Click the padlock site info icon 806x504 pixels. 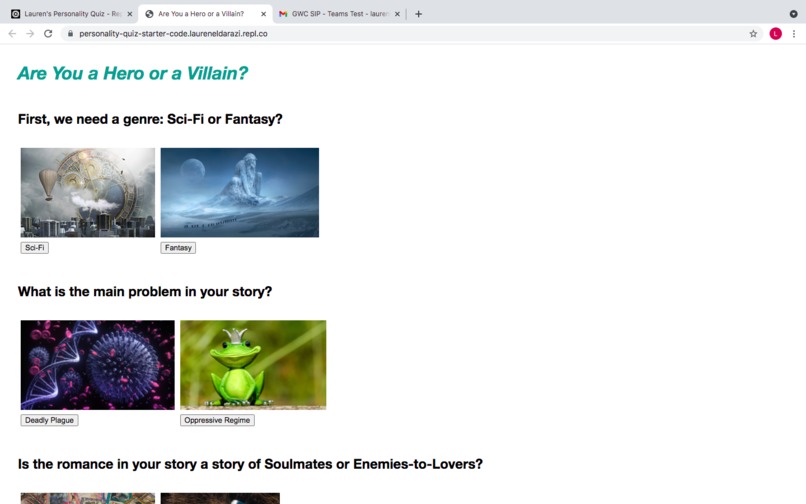point(70,33)
